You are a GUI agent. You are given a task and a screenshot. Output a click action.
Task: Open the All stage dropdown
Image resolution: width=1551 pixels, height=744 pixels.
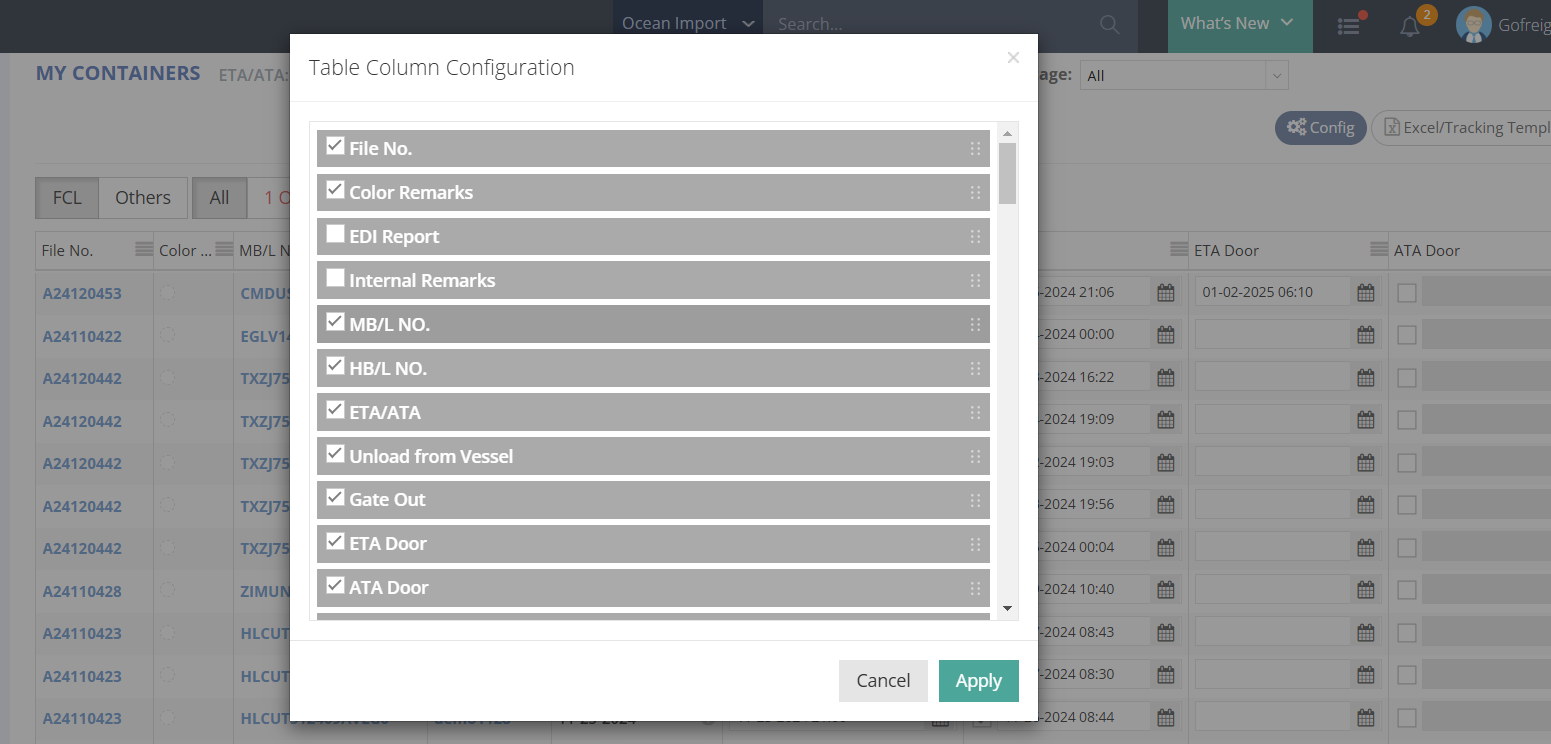(1184, 75)
